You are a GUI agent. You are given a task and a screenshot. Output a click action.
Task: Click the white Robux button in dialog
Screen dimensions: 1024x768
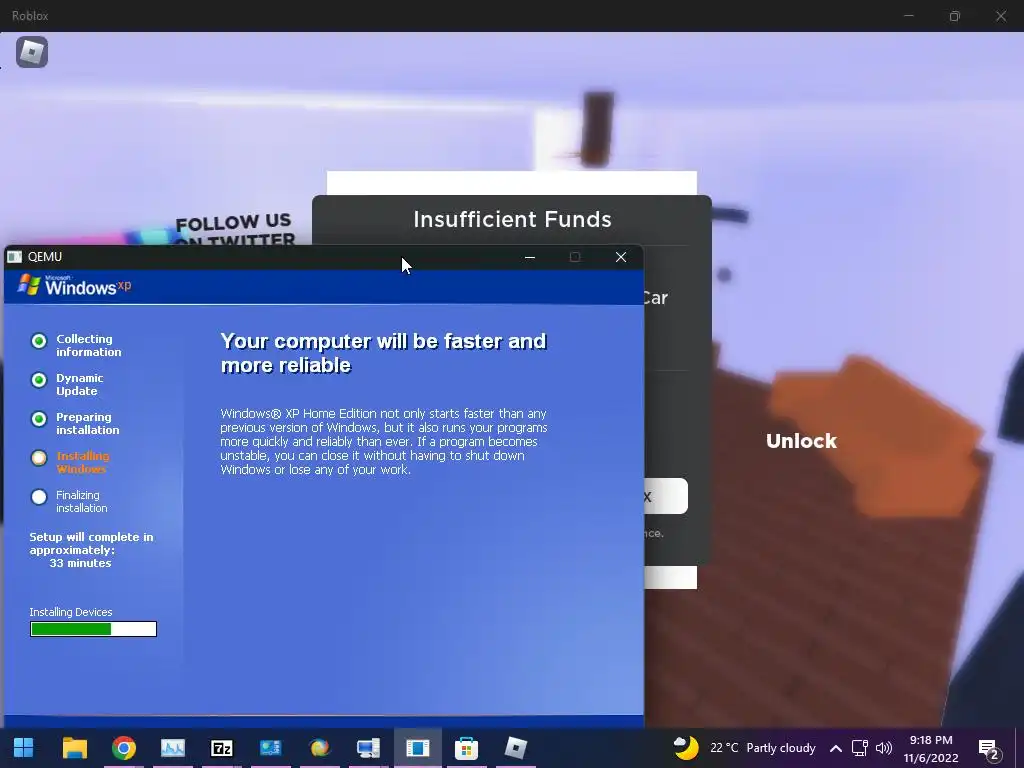click(x=665, y=496)
